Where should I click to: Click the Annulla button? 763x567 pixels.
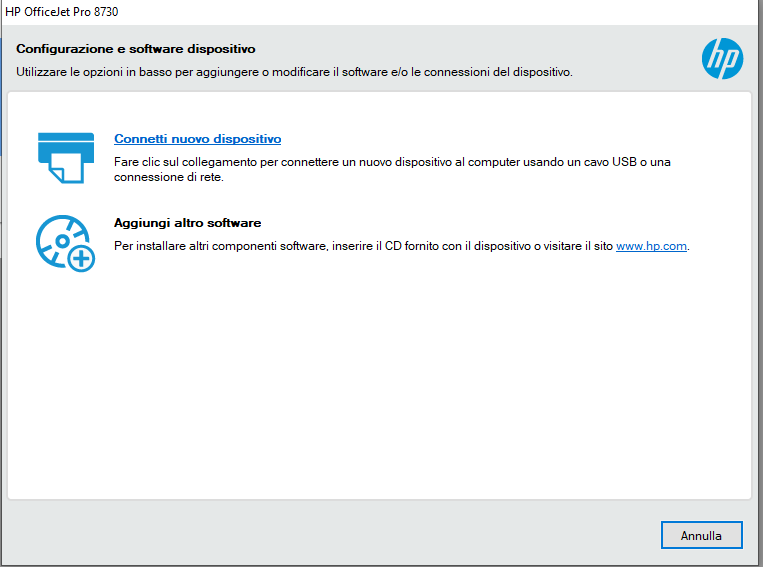tap(701, 535)
